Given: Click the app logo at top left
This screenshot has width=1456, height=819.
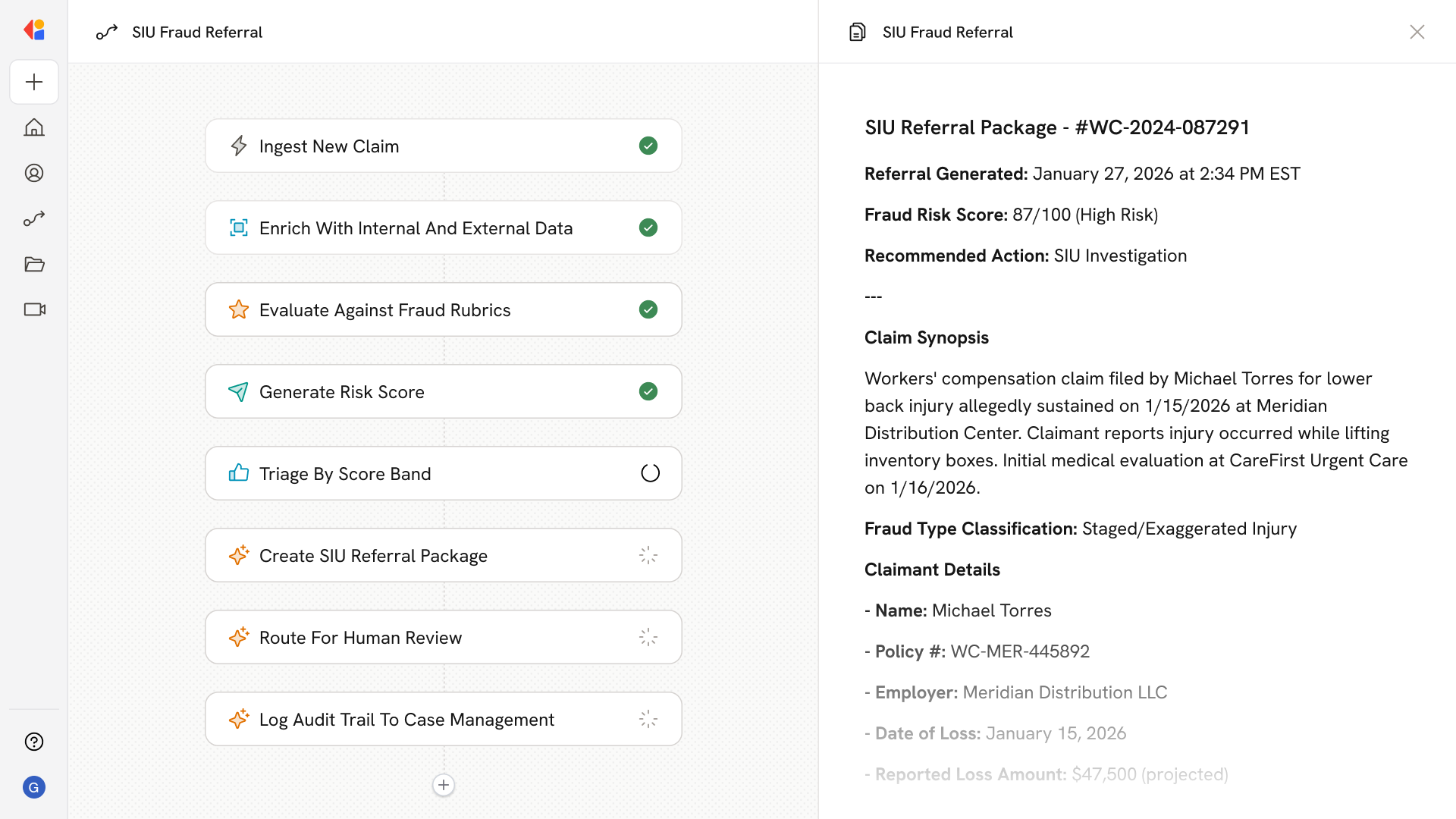Looking at the screenshot, I should pyautogui.click(x=34, y=30).
